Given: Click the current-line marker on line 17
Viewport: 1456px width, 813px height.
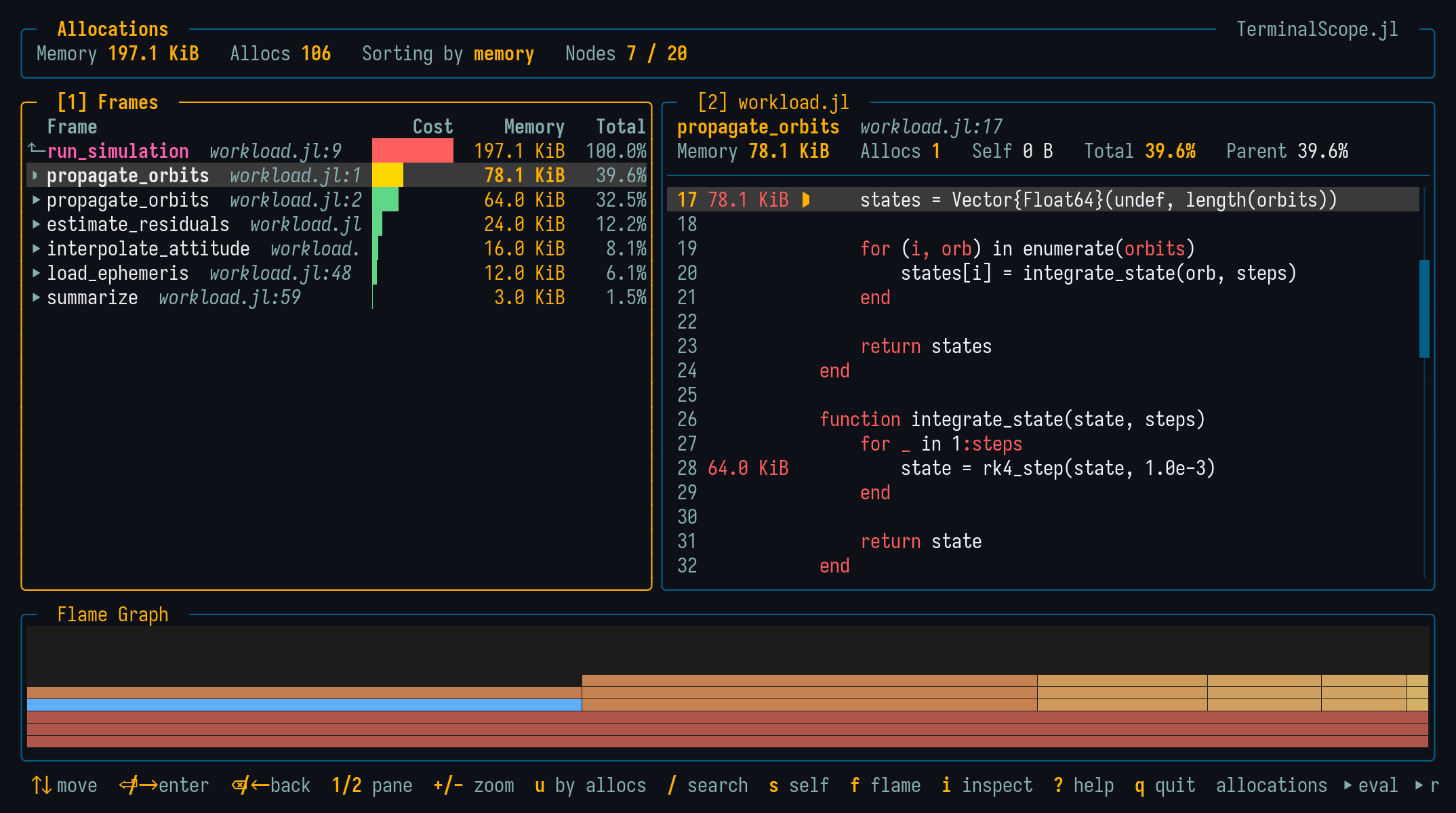Looking at the screenshot, I should (x=806, y=200).
